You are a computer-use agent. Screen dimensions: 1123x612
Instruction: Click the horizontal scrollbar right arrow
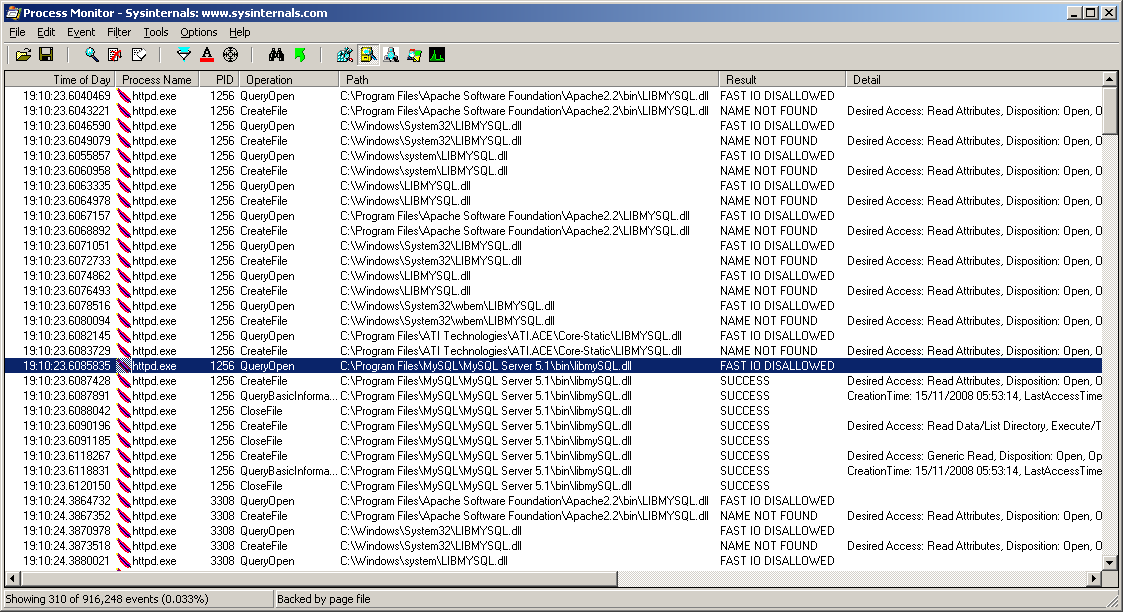pos(1094,578)
